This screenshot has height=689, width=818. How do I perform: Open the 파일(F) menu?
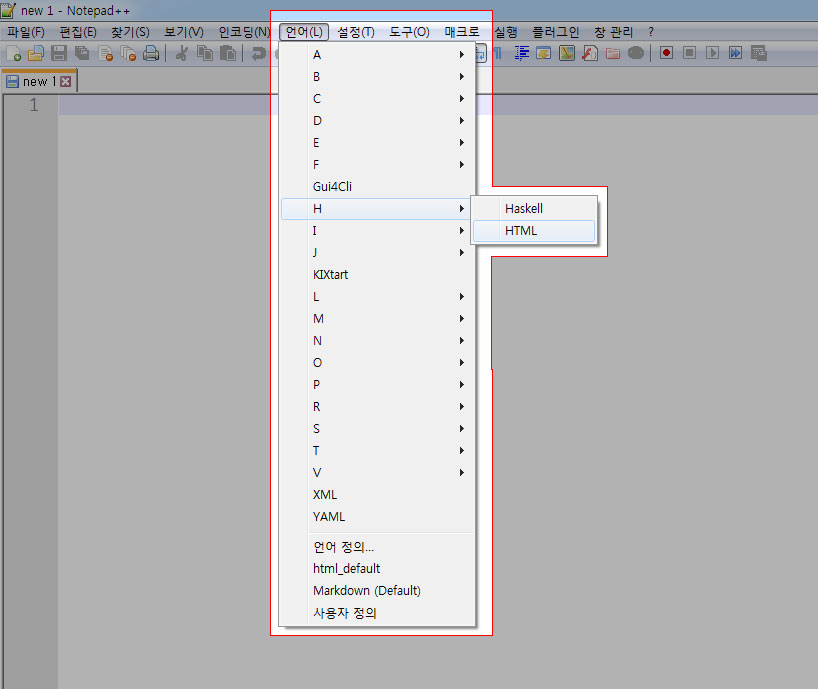(x=26, y=32)
